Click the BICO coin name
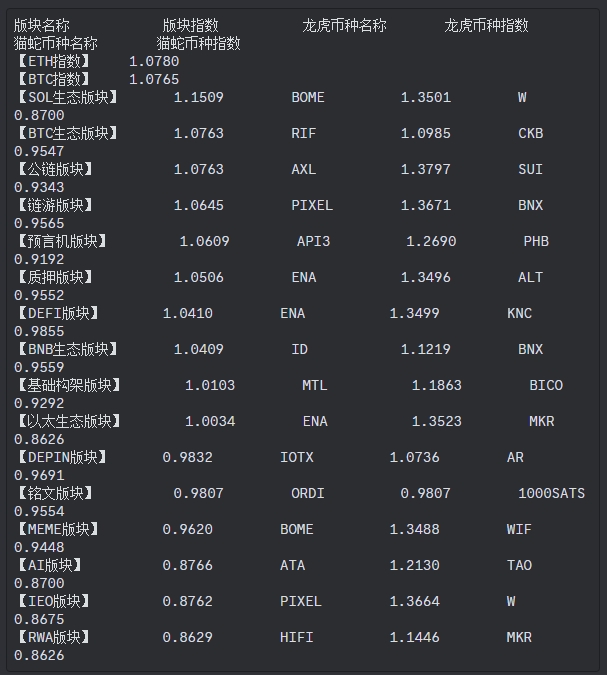607x675 pixels. pos(546,385)
